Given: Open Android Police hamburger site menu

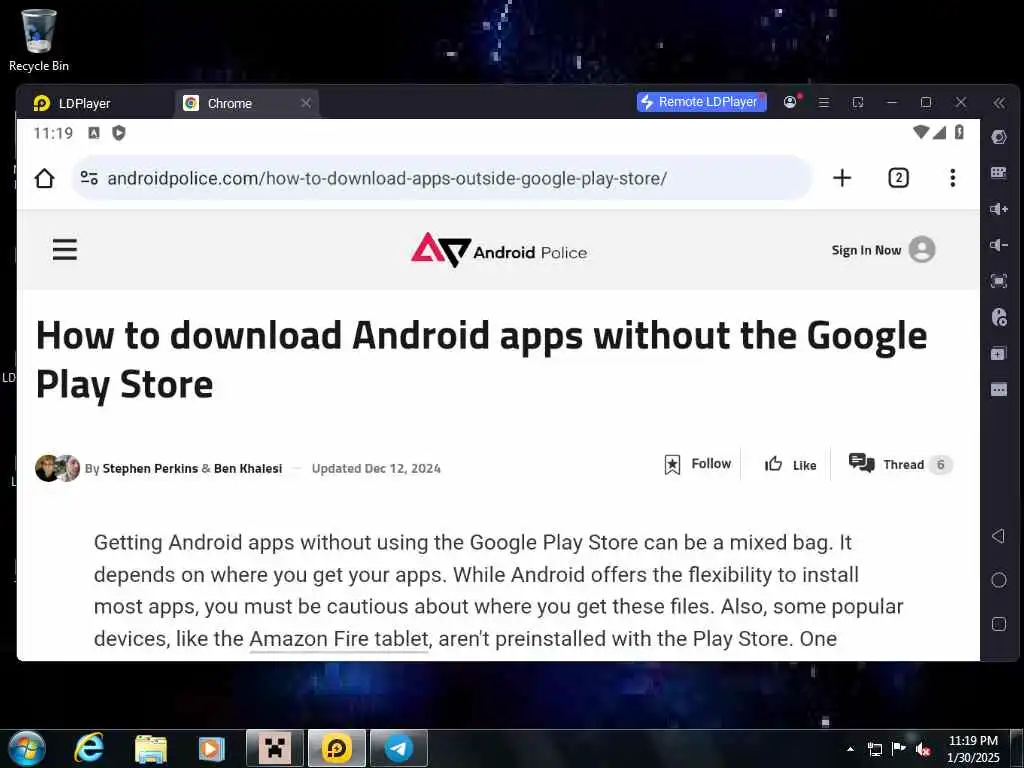Looking at the screenshot, I should click(65, 249).
